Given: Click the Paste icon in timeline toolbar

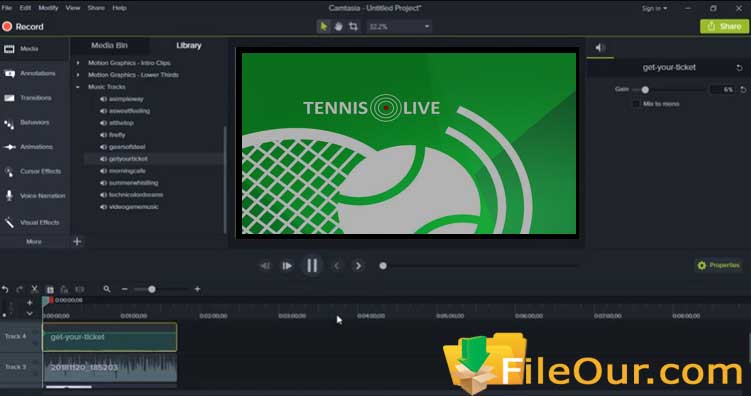Looking at the screenshot, I should tap(65, 290).
